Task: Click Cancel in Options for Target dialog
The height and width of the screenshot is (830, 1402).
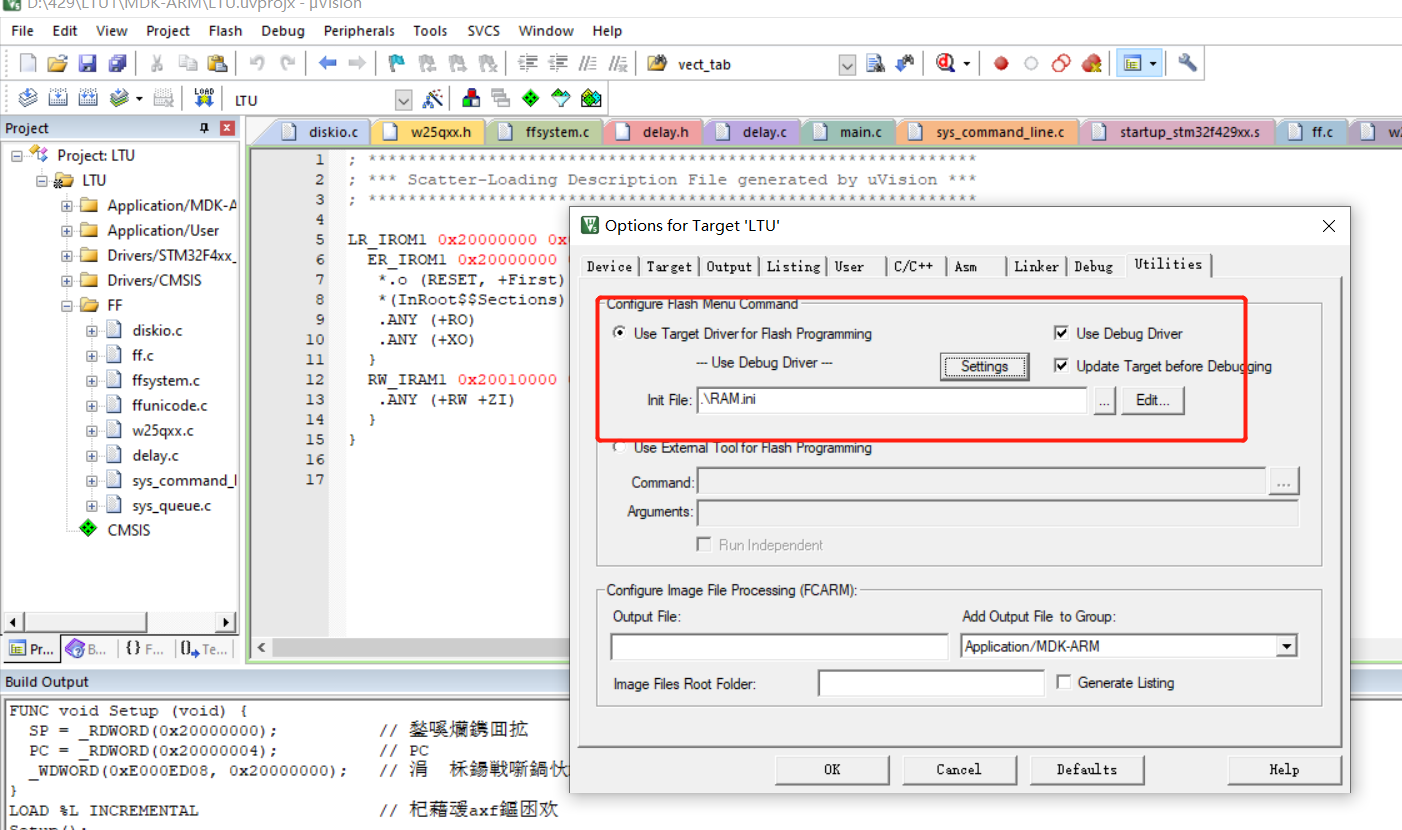Action: pos(958,769)
